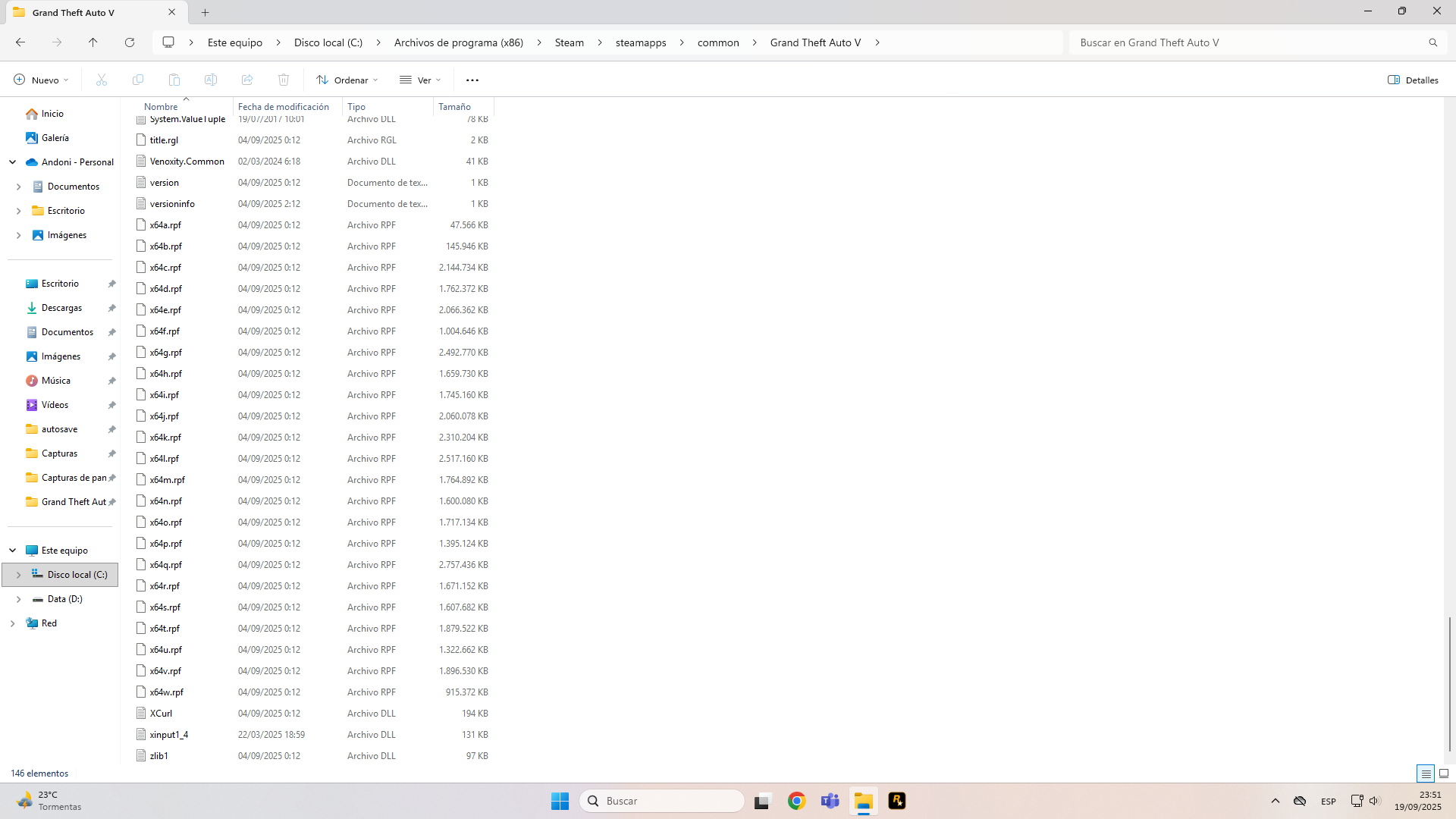Screen dimensions: 1456x819
Task: Expand Disco local (C:) tree node
Action: [x=18, y=575]
